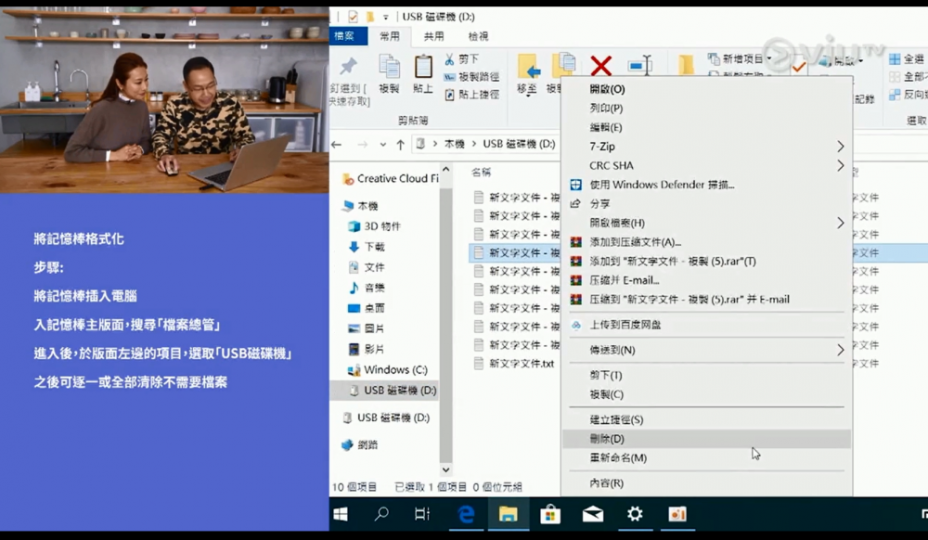Click 貼上捷徑 paste shortcut in ribbon
Viewport: 928px width, 540px height.
click(x=472, y=95)
